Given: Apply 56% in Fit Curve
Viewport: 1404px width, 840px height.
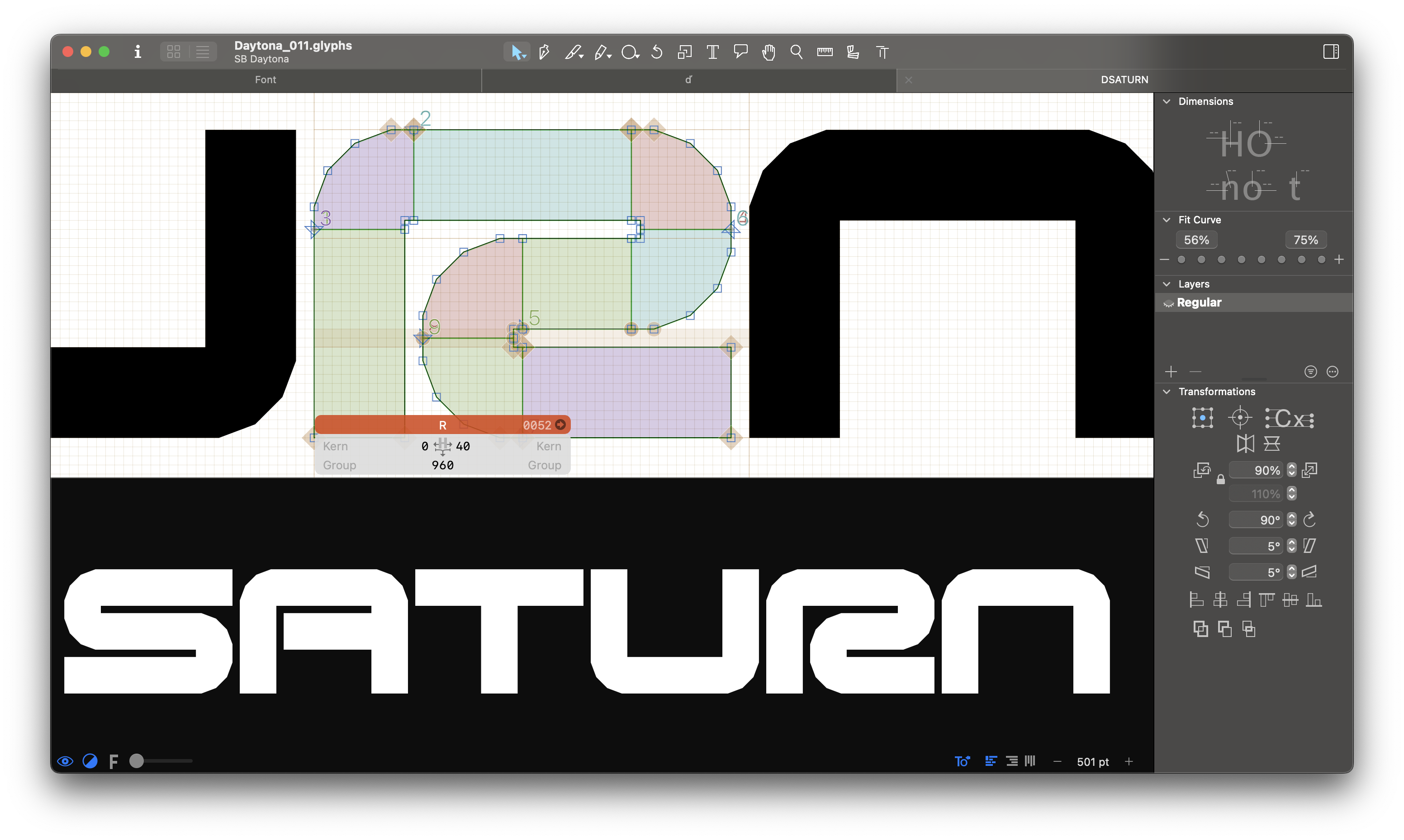Looking at the screenshot, I should (x=1196, y=240).
